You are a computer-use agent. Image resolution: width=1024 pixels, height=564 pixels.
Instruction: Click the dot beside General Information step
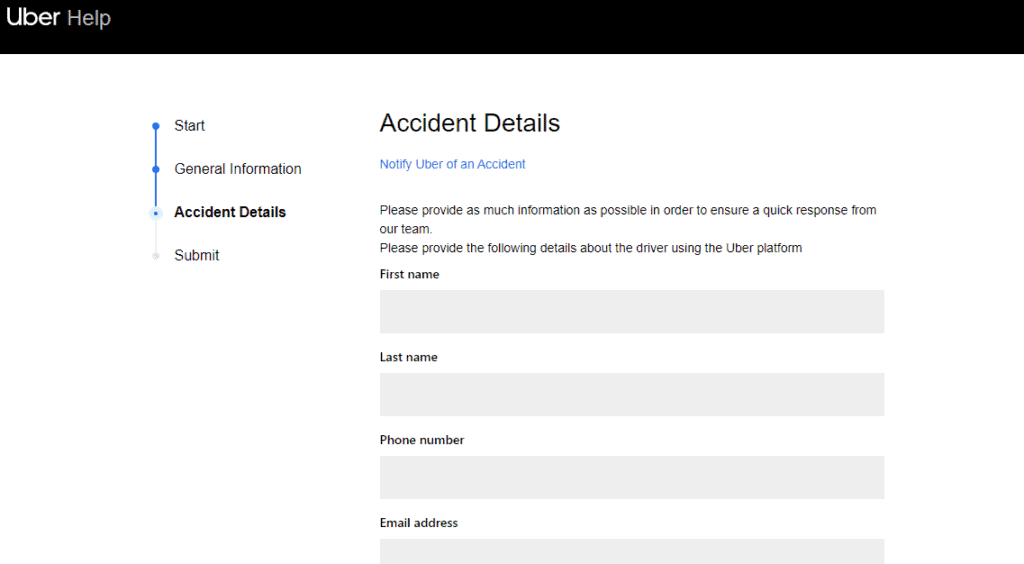(x=156, y=169)
